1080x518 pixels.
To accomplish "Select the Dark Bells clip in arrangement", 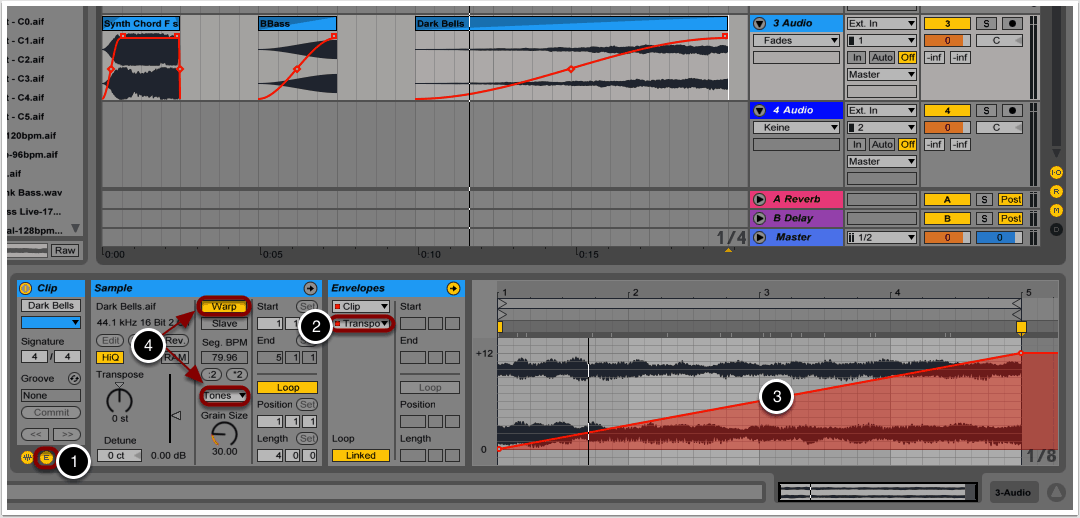I will (x=570, y=23).
